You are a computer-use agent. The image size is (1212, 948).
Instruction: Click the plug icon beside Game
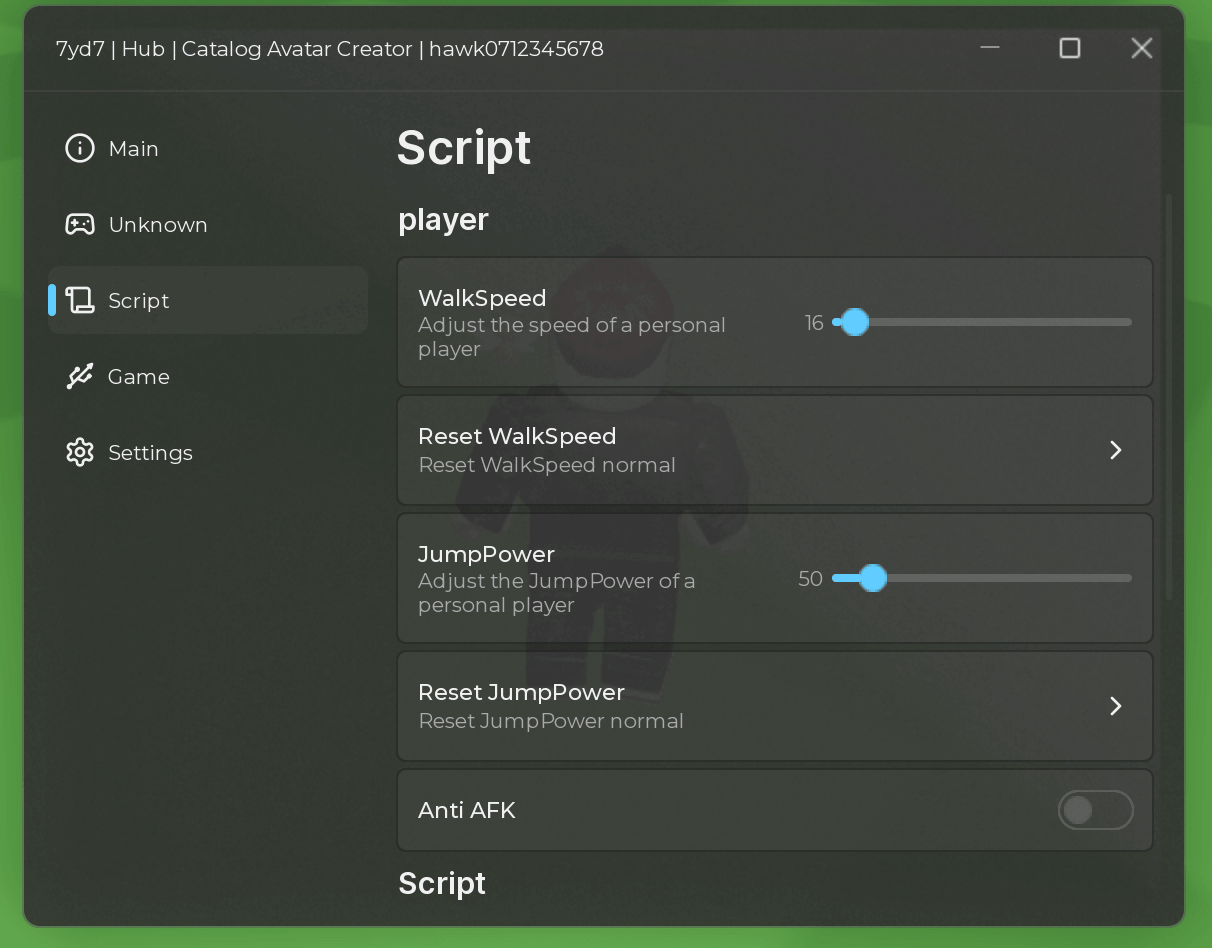[80, 376]
